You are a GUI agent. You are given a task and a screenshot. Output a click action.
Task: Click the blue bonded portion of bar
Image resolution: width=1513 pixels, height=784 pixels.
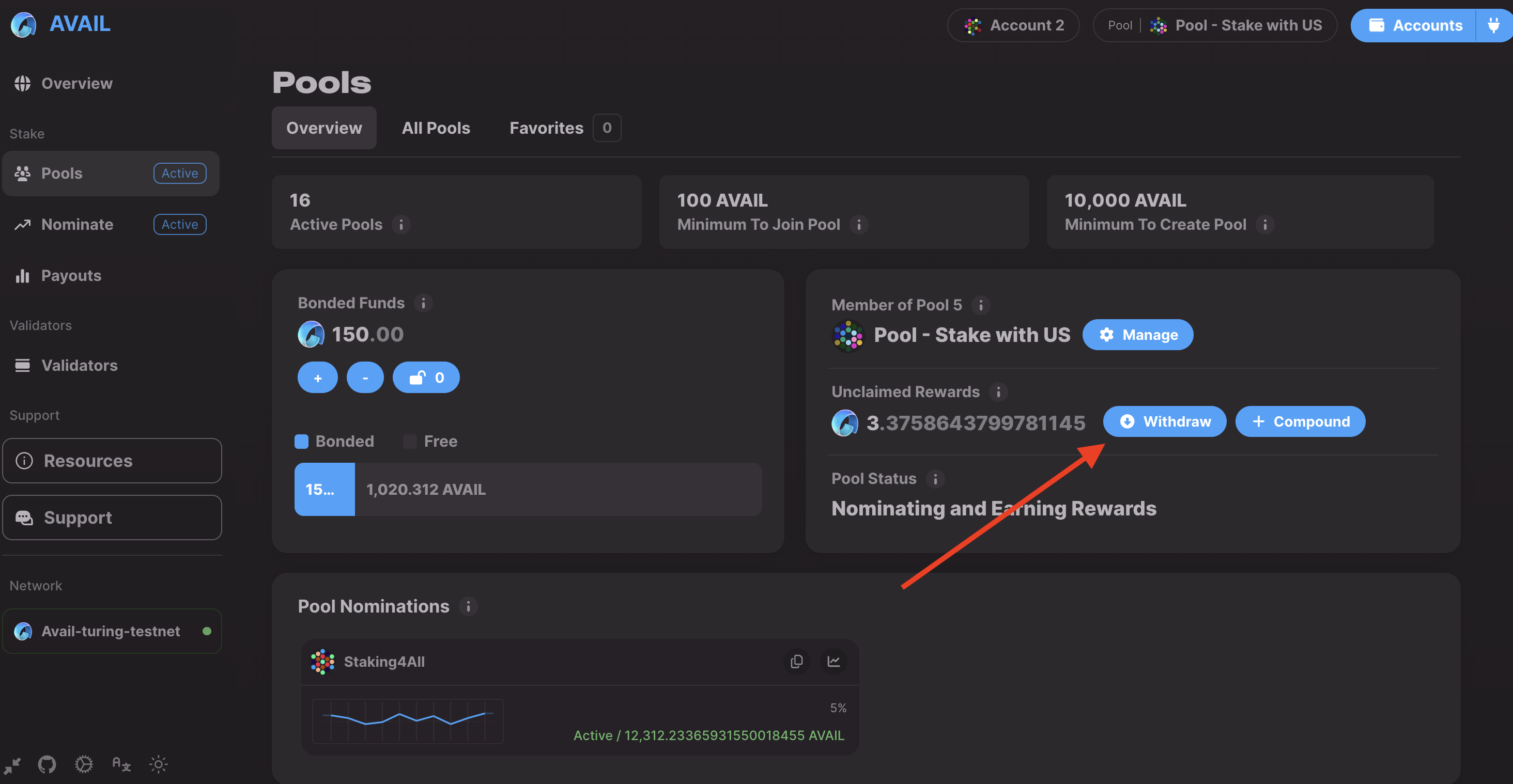pyautogui.click(x=324, y=490)
